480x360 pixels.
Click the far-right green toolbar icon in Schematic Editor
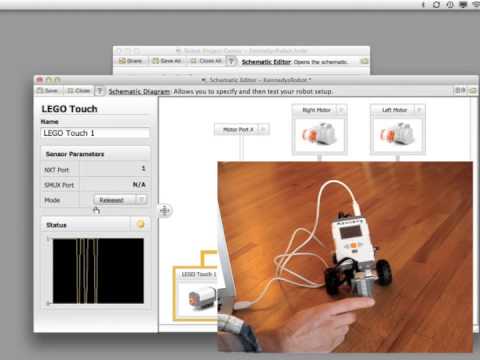(x=473, y=91)
